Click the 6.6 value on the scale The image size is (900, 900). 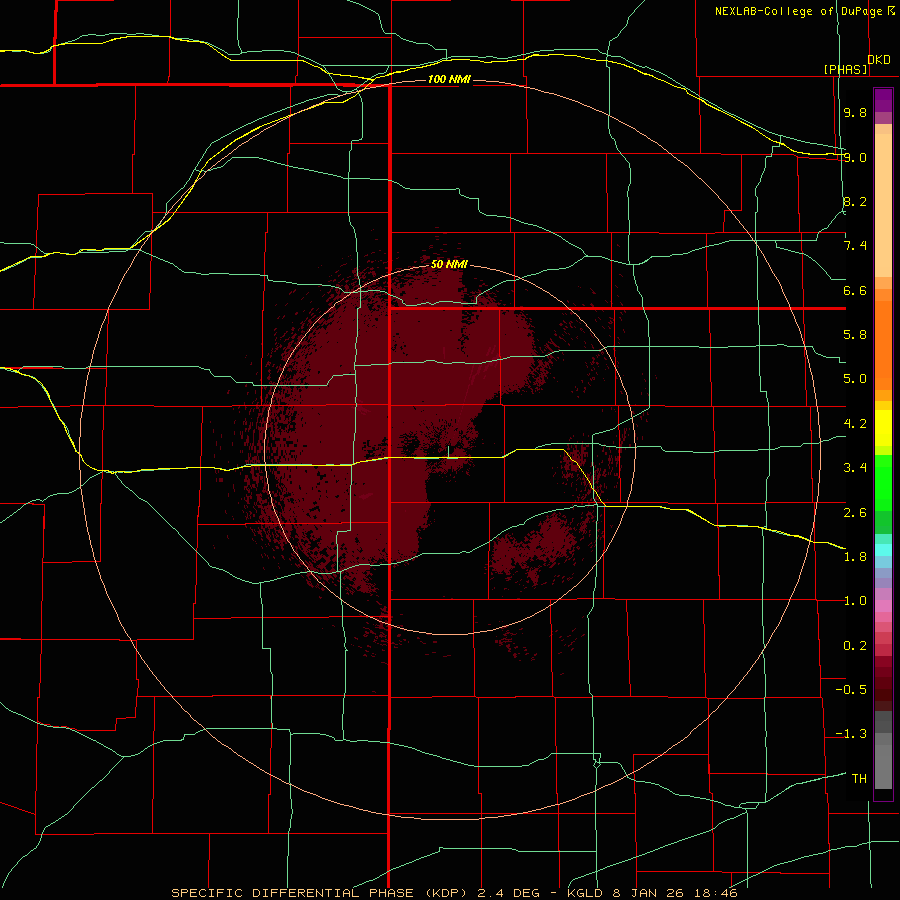855,290
